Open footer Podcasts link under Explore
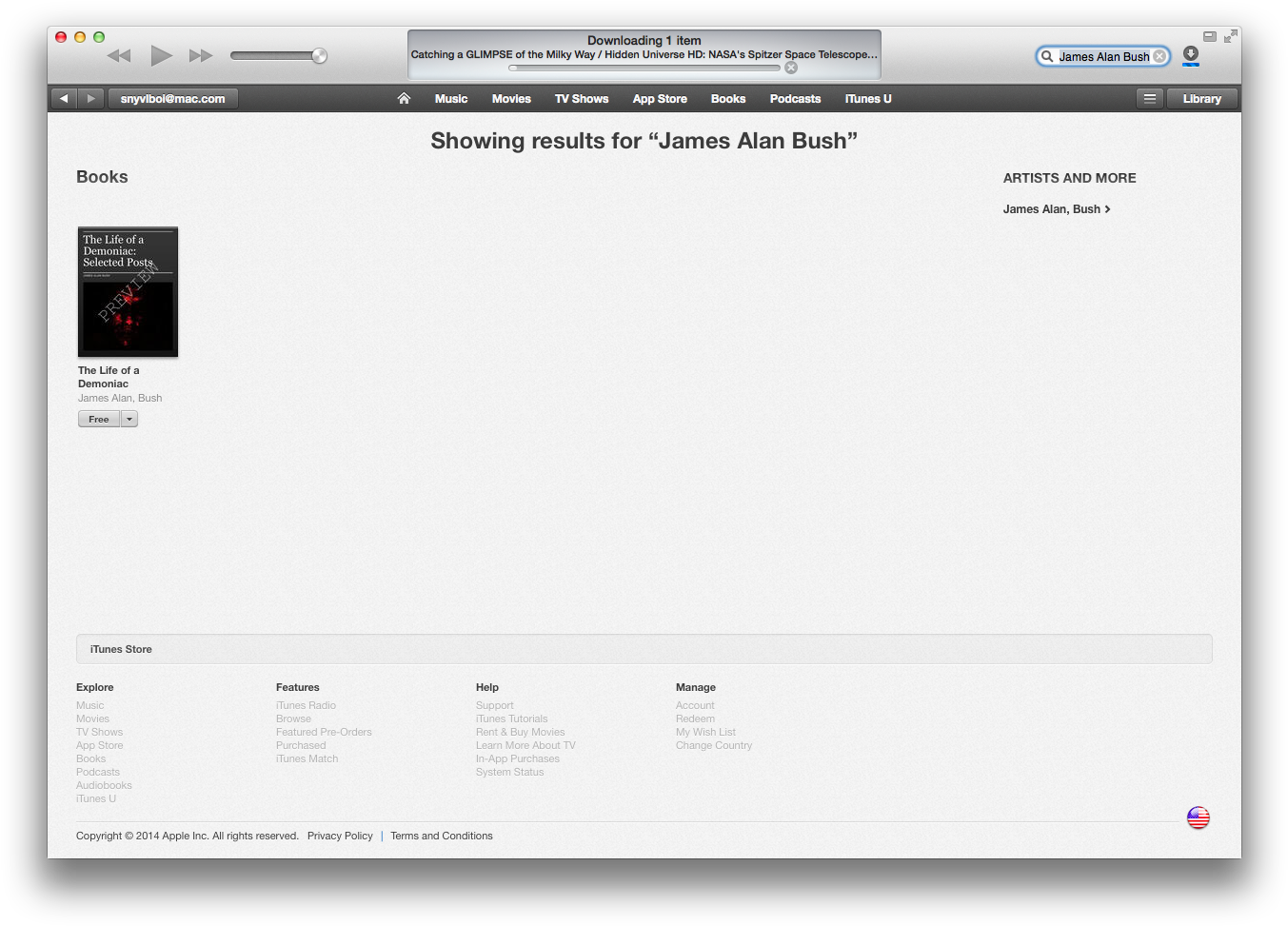Viewport: 1288px width, 926px height. (x=98, y=772)
